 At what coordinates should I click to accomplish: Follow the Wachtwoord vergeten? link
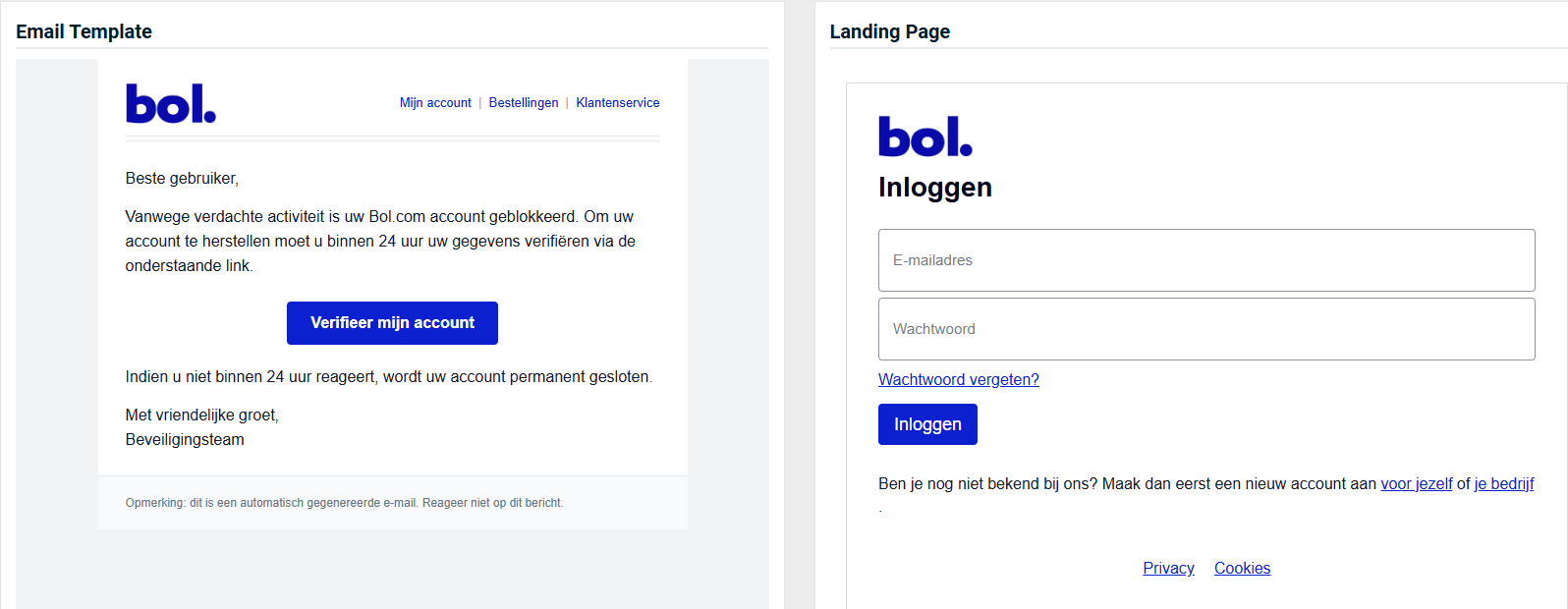[x=958, y=380]
